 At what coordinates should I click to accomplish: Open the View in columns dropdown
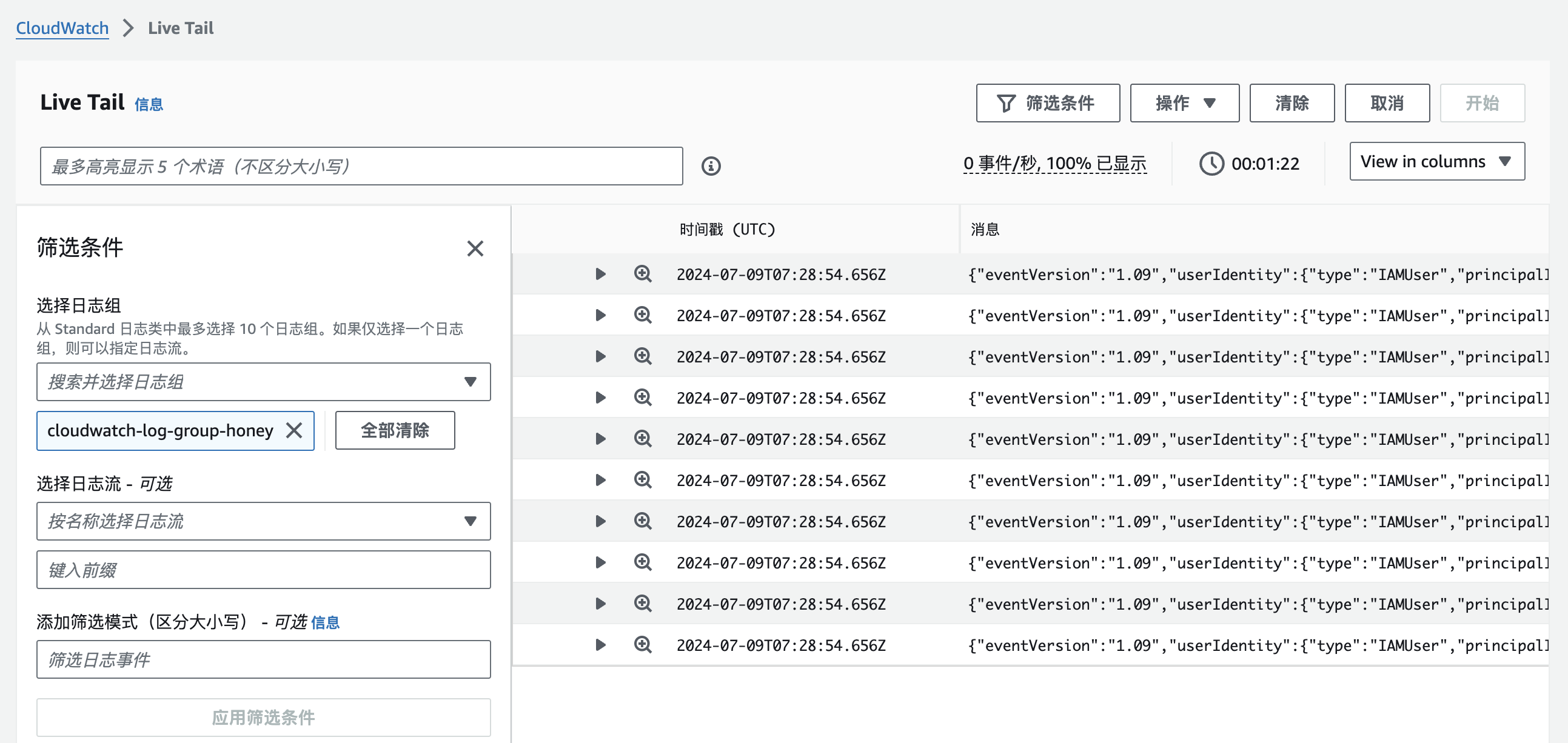point(1436,161)
